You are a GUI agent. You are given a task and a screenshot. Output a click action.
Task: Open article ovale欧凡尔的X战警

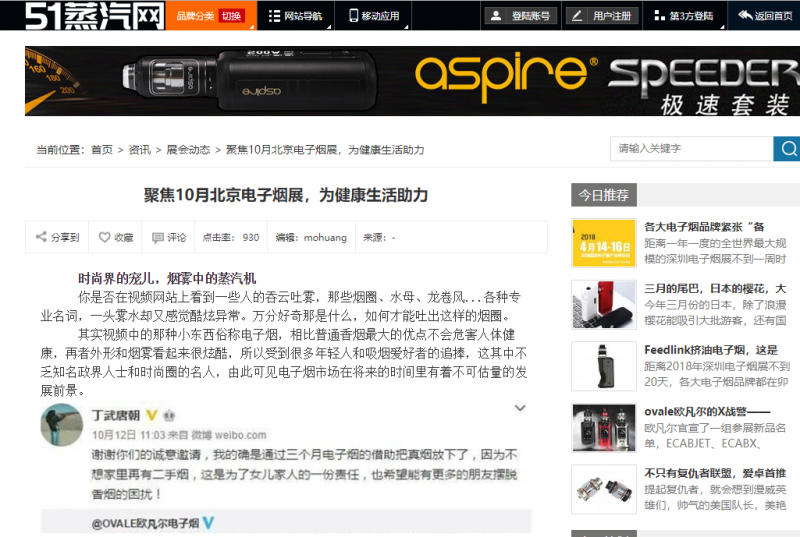[x=707, y=412]
